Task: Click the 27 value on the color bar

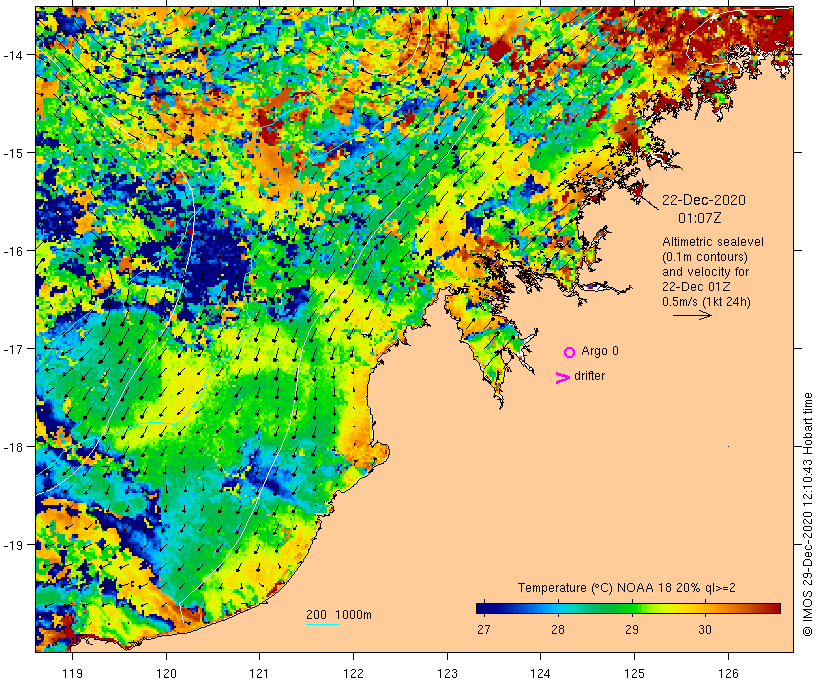Action: [484, 629]
